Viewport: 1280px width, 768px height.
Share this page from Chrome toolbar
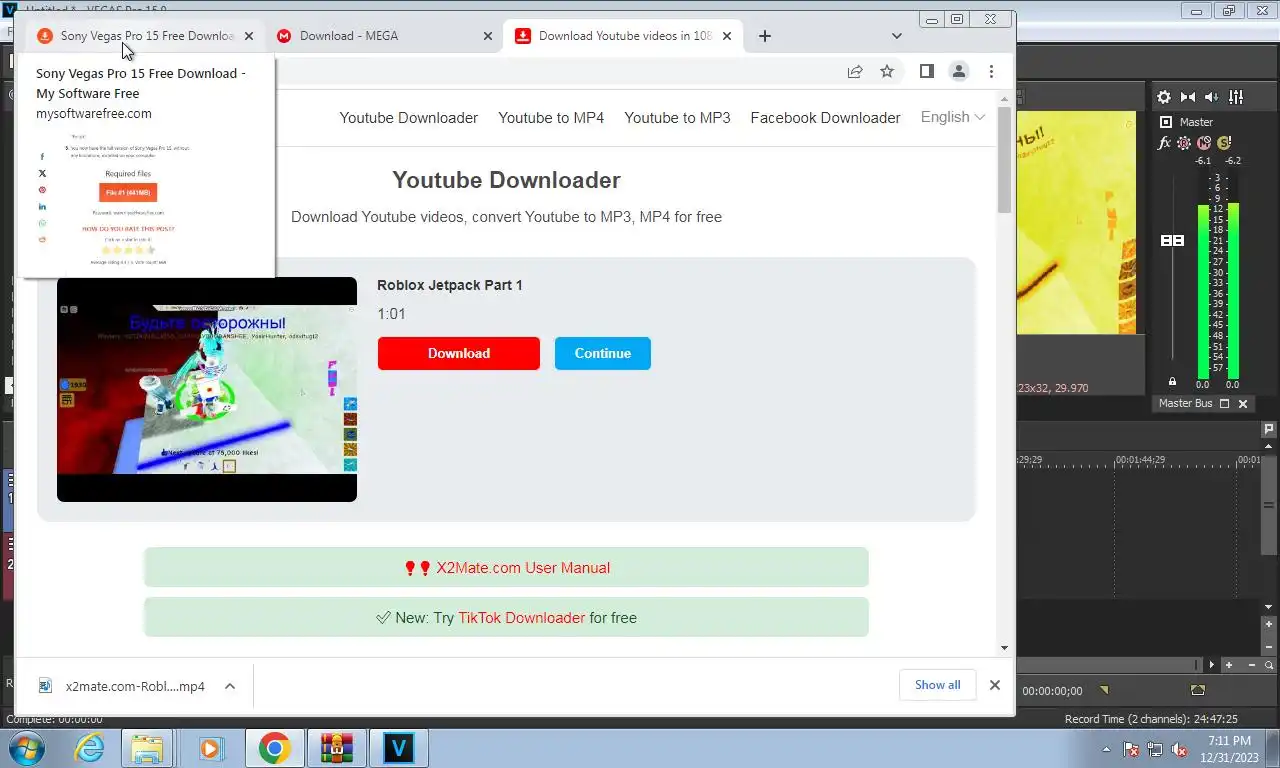pos(855,71)
